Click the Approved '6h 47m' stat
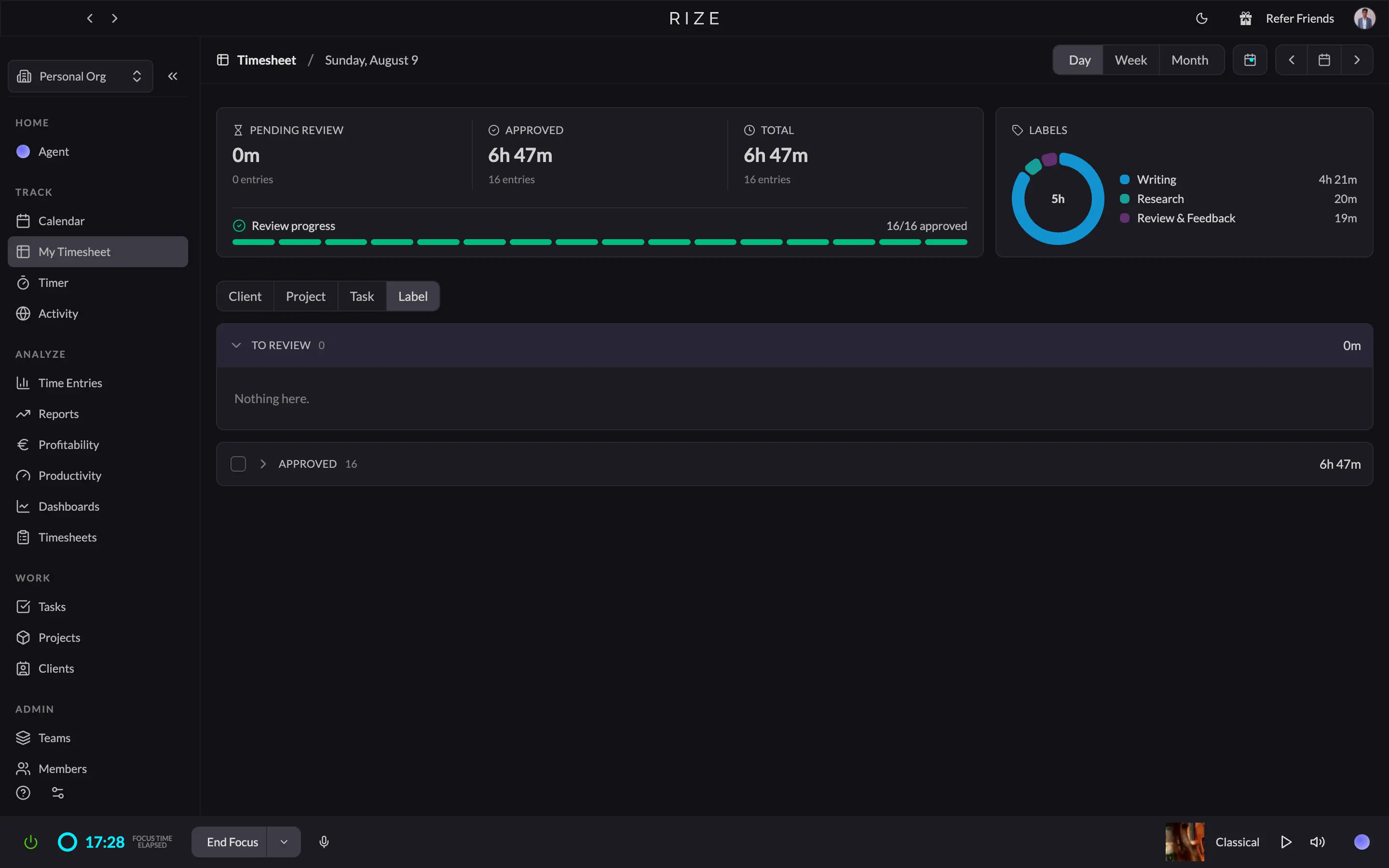 [x=520, y=156]
